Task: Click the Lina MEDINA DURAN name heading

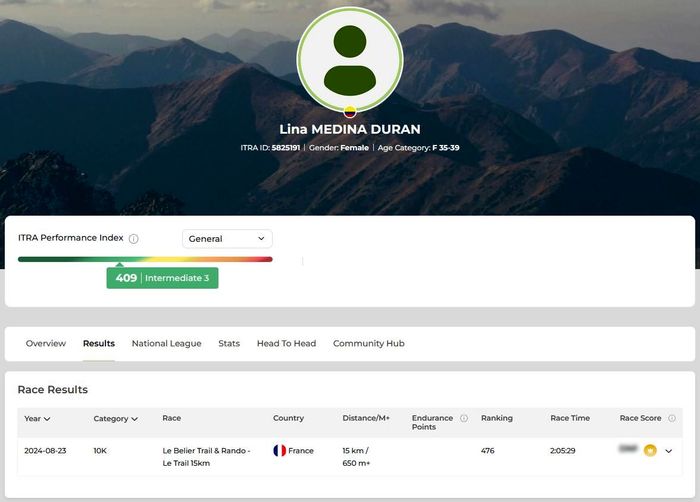Action: click(x=350, y=129)
